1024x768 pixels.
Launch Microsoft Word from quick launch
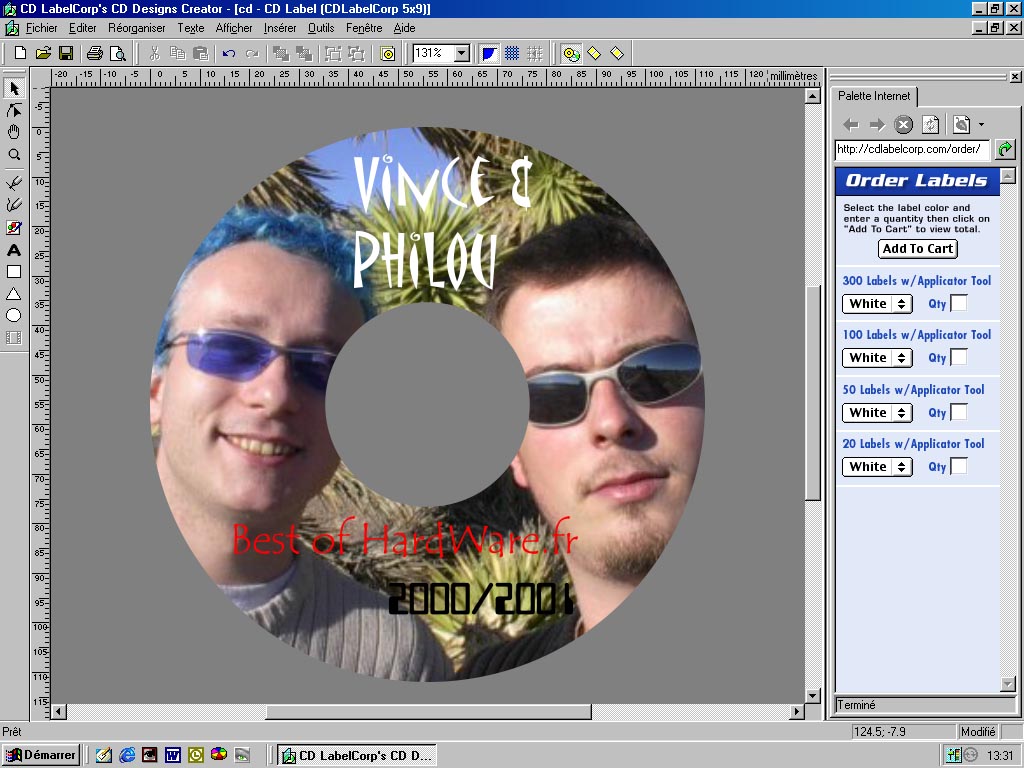coord(172,756)
